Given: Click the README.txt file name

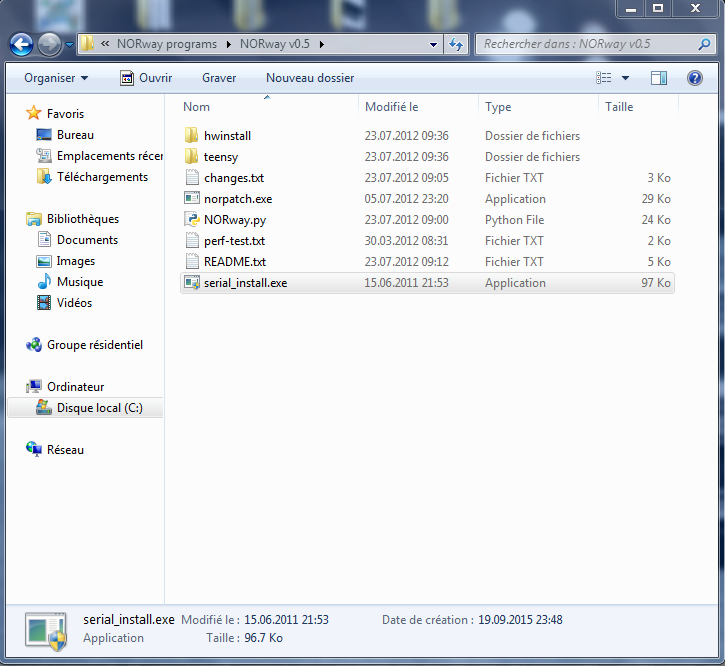Looking at the screenshot, I should [235, 262].
